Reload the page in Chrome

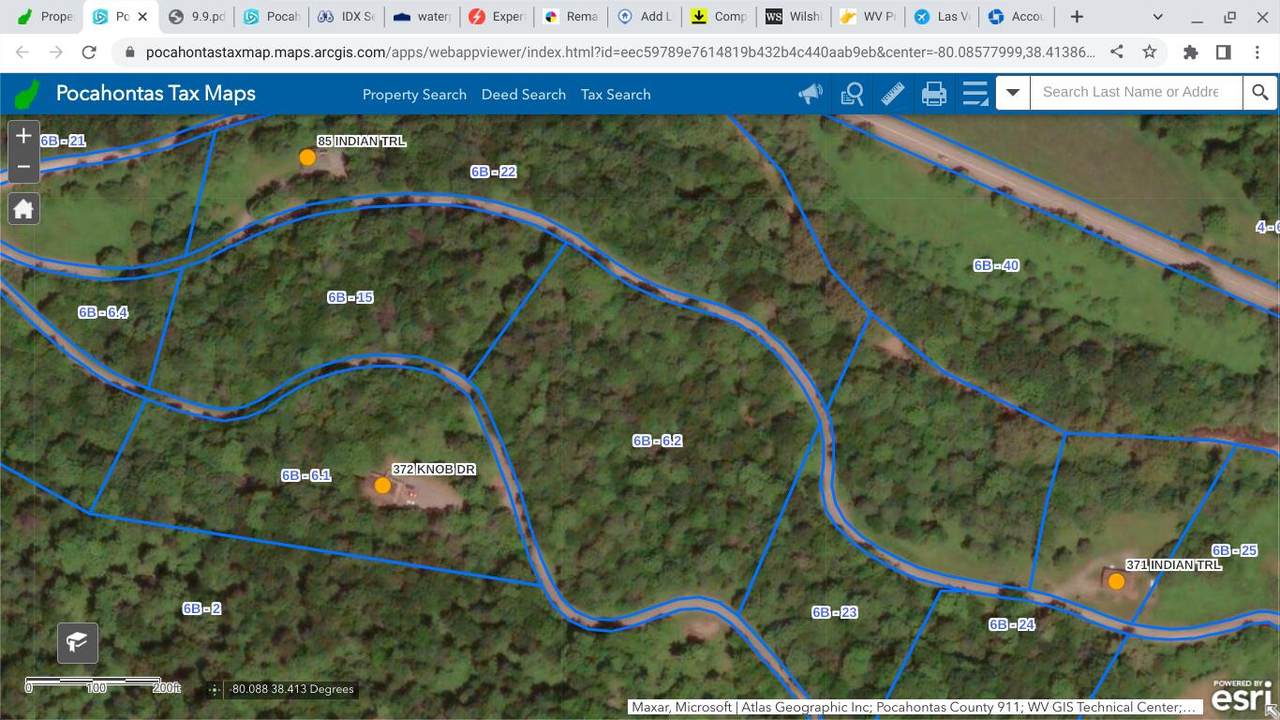pyautogui.click(x=89, y=52)
